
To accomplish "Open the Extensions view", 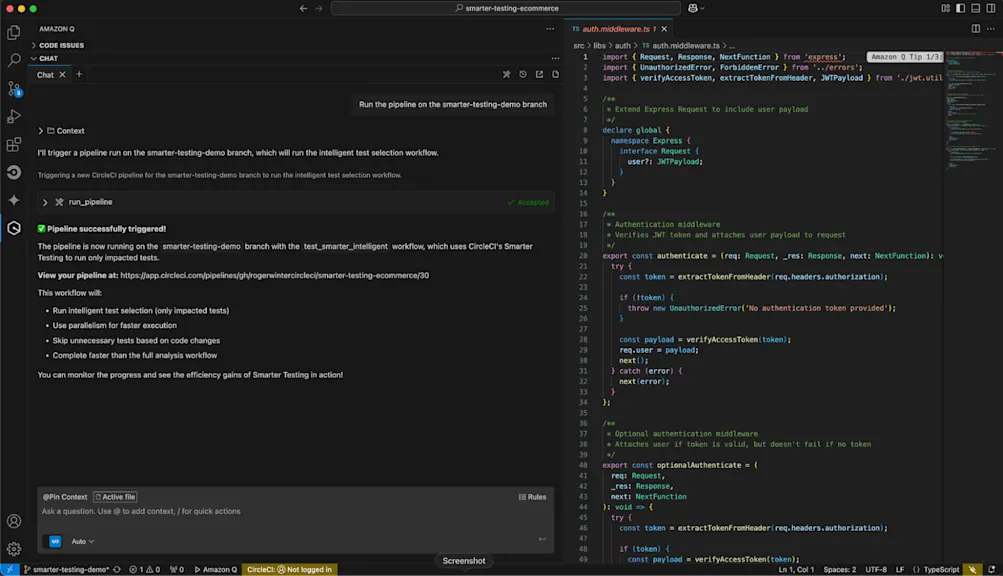I will tap(13, 145).
